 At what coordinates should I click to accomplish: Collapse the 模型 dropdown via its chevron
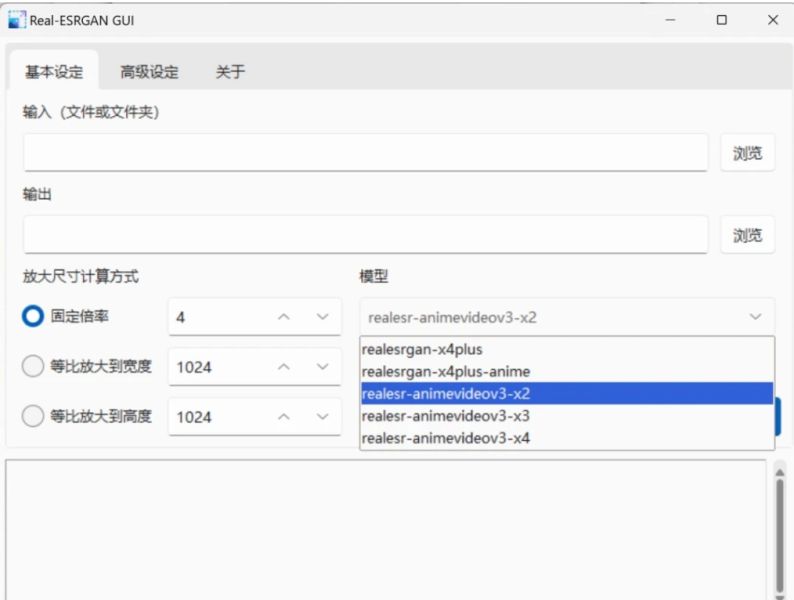[x=755, y=317]
